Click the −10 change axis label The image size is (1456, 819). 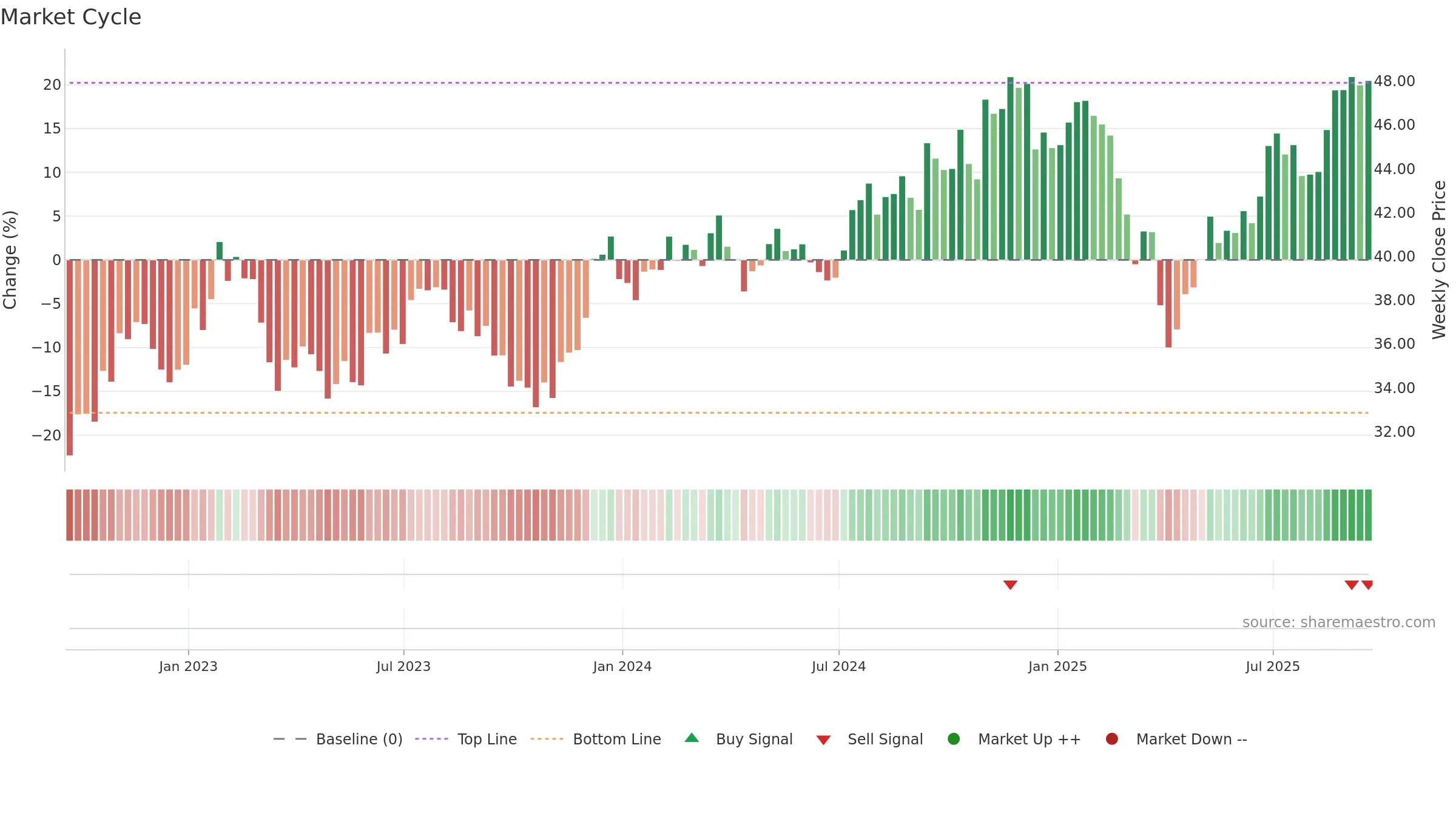(47, 348)
